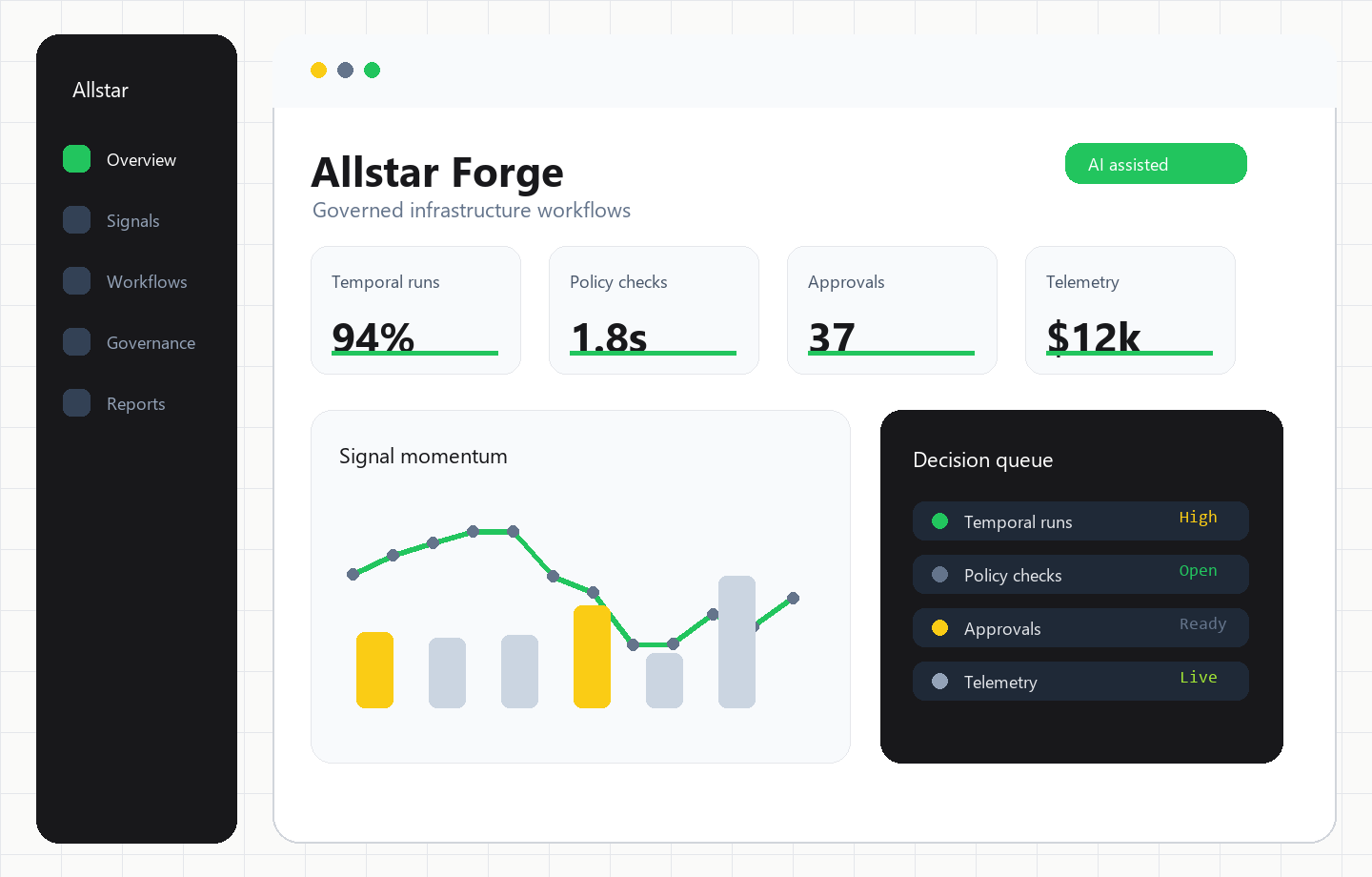The image size is (1372, 877).
Task: Click the first point on the line chart
Action: [353, 574]
